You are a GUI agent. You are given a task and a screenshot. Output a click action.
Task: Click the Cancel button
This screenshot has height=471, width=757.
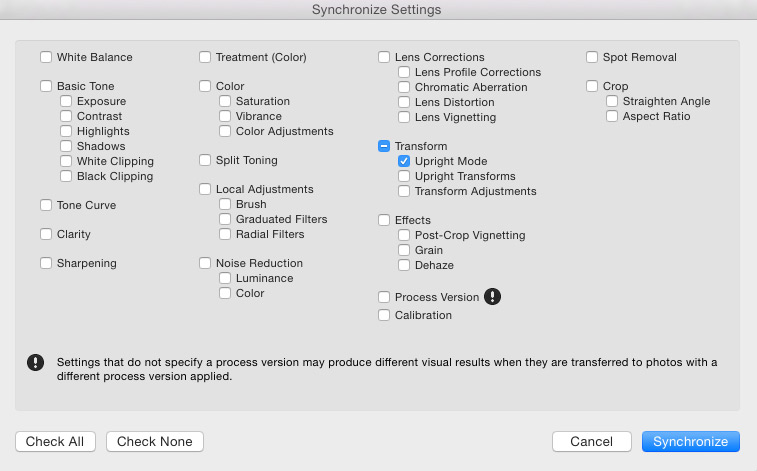pyautogui.click(x=591, y=442)
